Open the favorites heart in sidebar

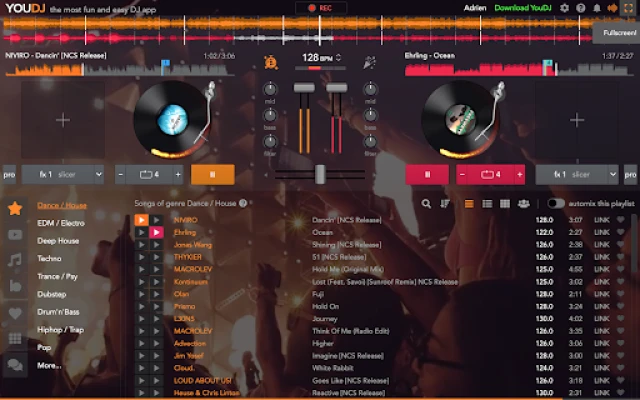coord(15,313)
